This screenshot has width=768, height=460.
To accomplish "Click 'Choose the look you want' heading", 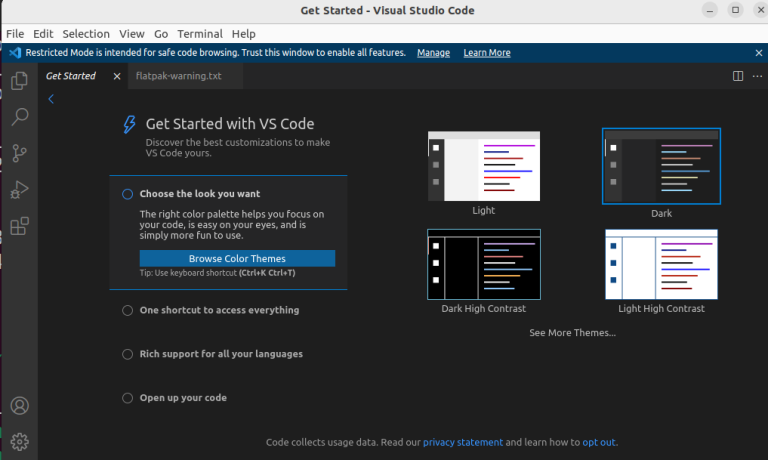I will [200, 194].
